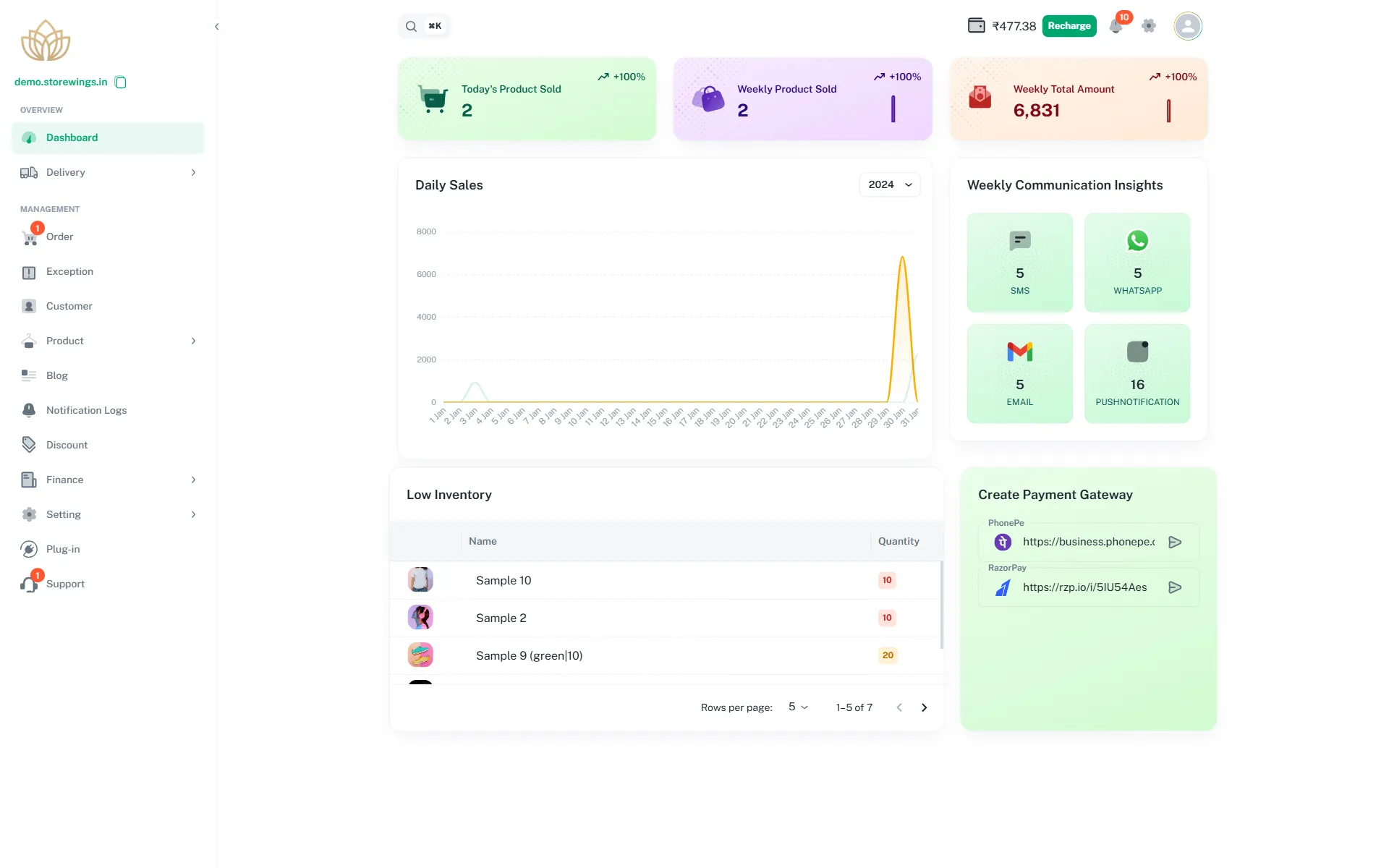Open the Blog section
Screen dimensions: 1389x868
click(x=108, y=375)
